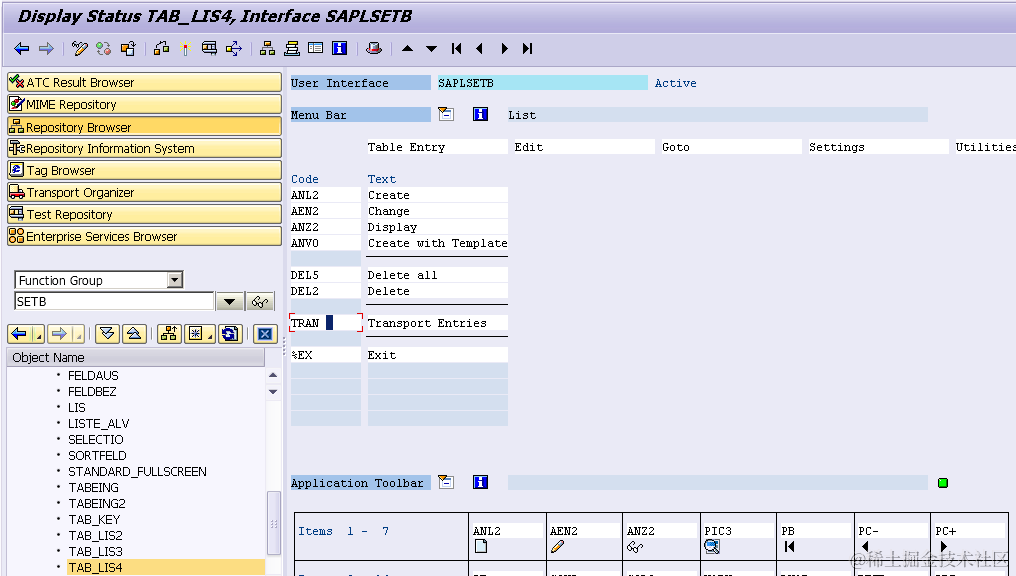Open the Table Entry menu

tap(437, 147)
